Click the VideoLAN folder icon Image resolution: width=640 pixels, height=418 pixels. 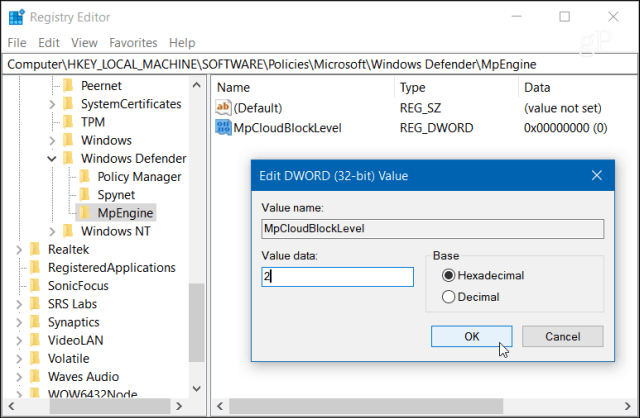click(36, 340)
